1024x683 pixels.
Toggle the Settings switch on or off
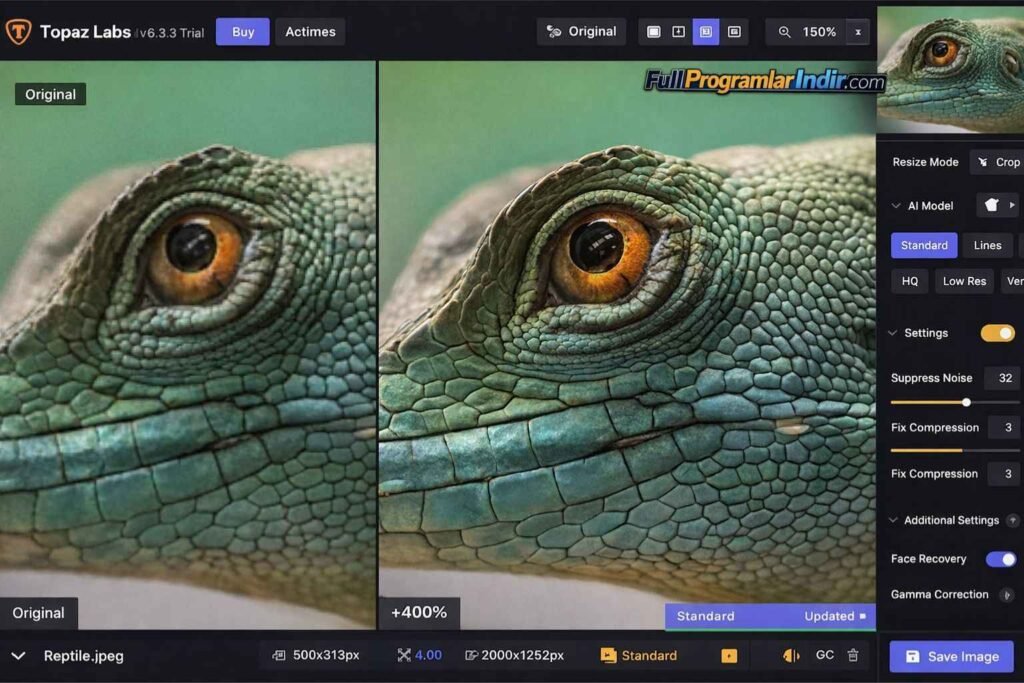(x=997, y=332)
